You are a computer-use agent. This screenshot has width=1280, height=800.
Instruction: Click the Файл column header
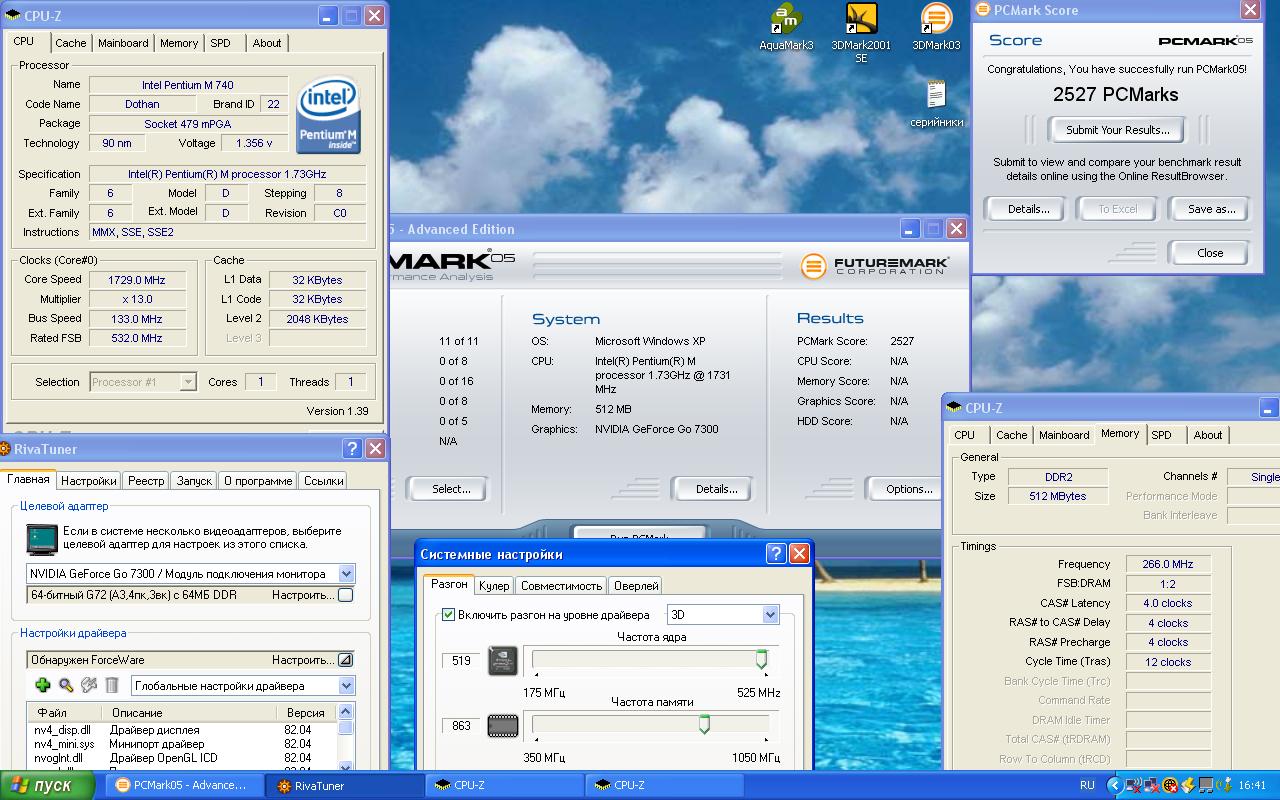click(65, 713)
